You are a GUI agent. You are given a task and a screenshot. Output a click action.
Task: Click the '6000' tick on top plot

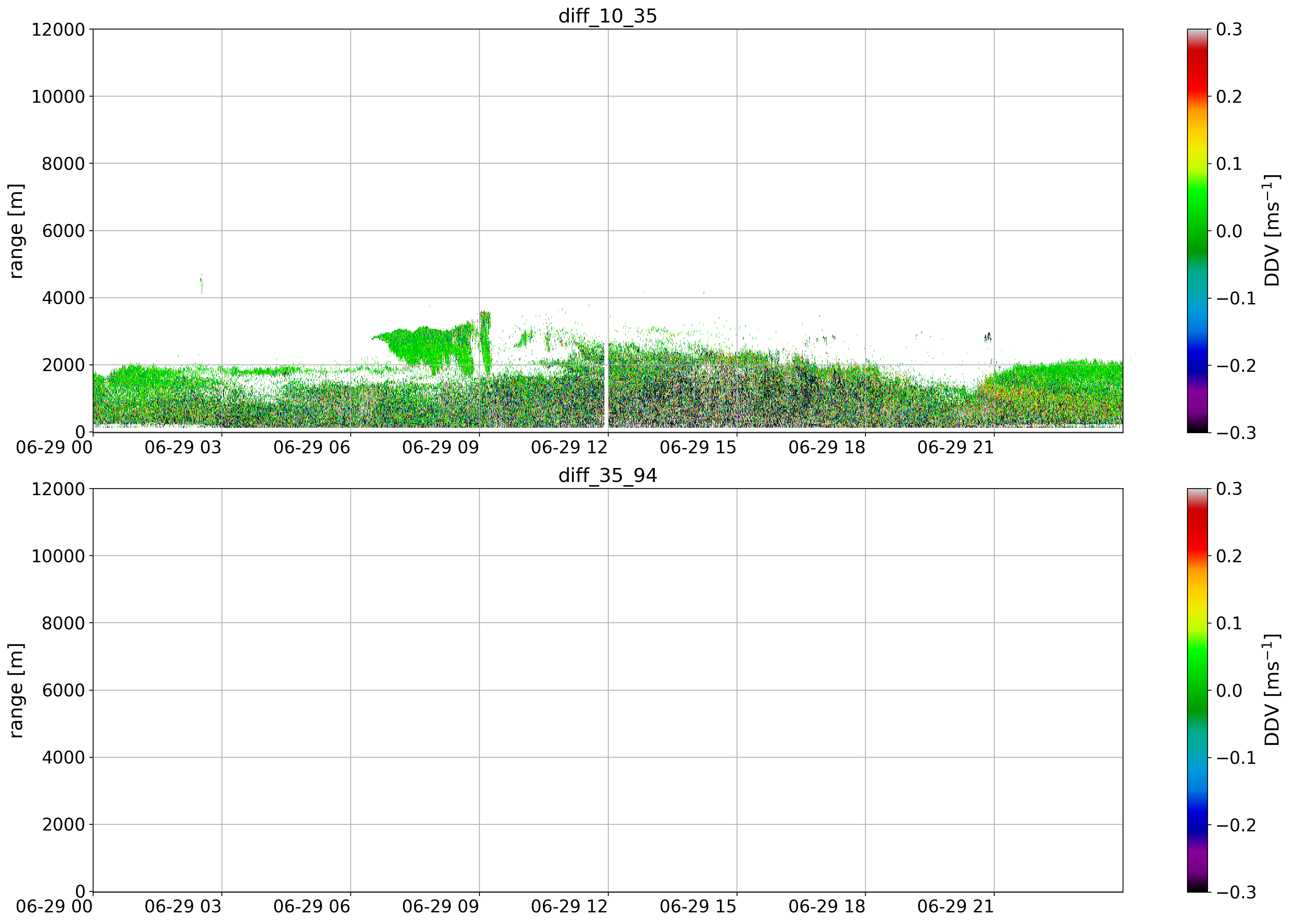pos(63,230)
